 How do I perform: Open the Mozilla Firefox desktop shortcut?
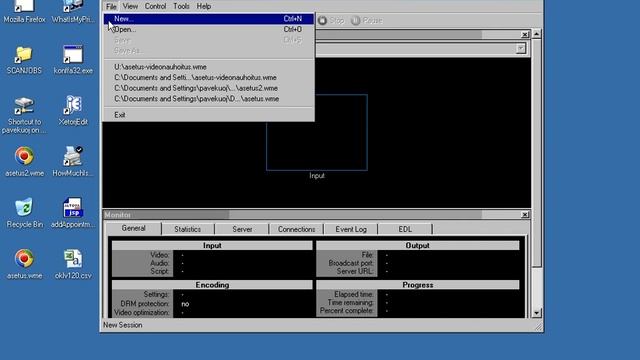(24, 11)
